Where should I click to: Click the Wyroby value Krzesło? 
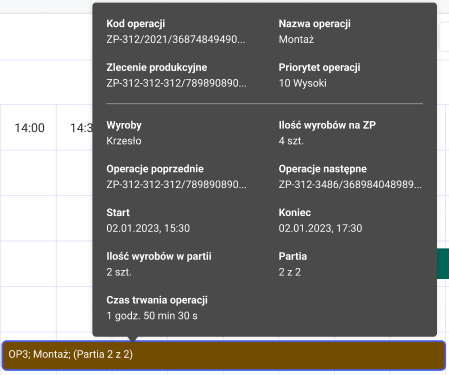[x=124, y=141]
